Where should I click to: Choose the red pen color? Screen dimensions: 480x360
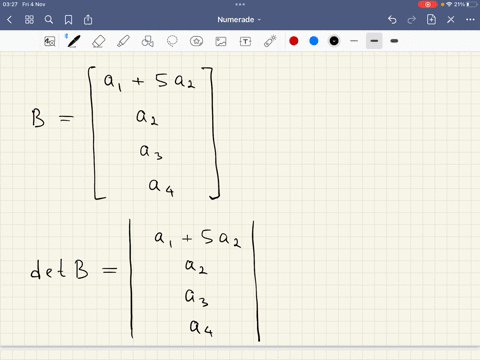click(294, 41)
